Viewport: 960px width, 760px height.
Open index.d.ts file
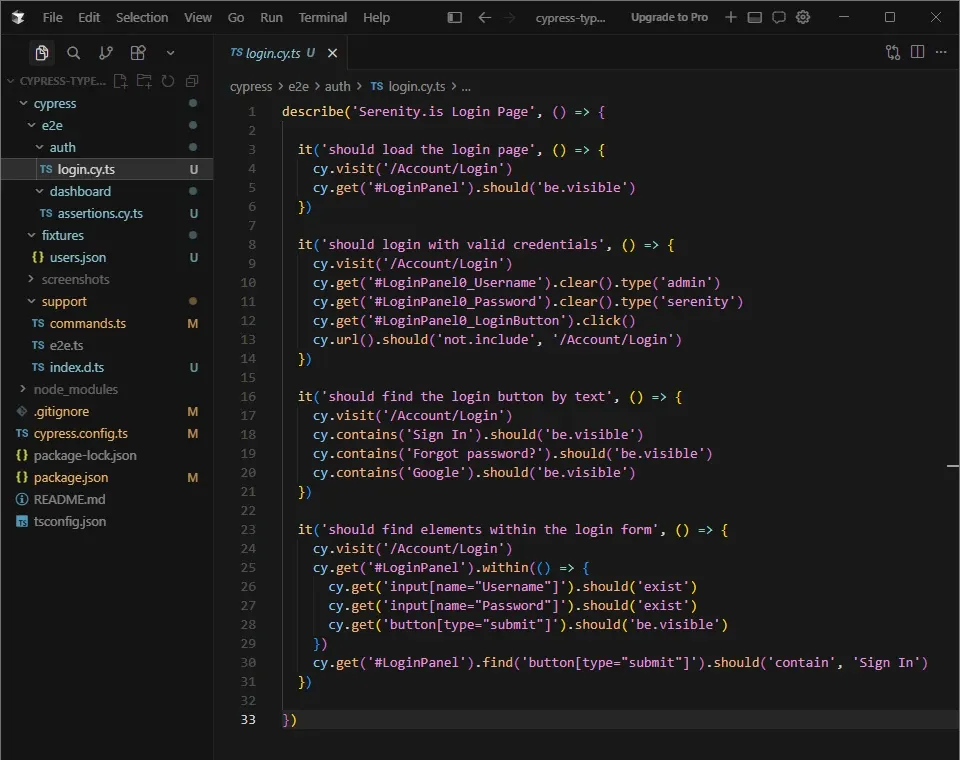tap(107, 367)
